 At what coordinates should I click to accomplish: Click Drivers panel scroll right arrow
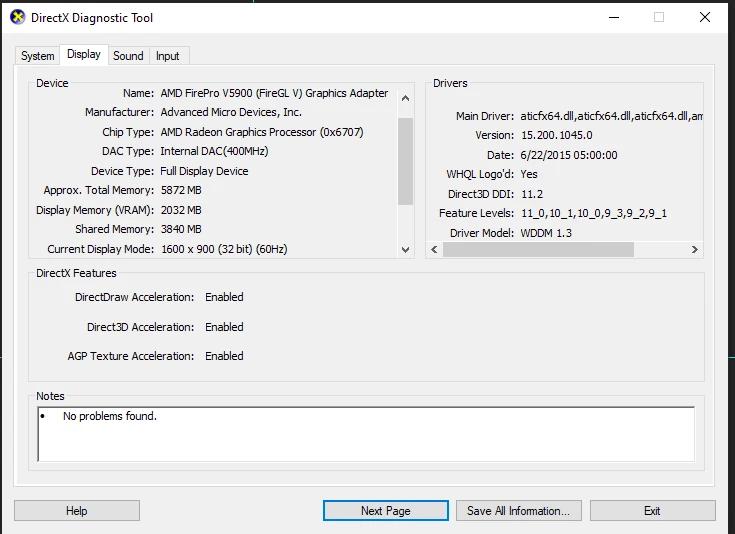point(695,249)
